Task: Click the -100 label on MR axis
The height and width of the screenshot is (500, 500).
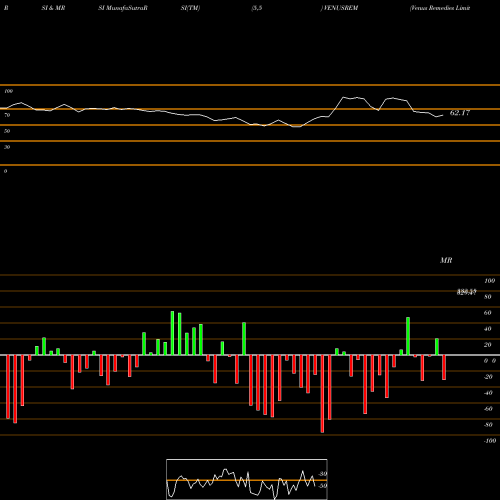Action: 489,441
